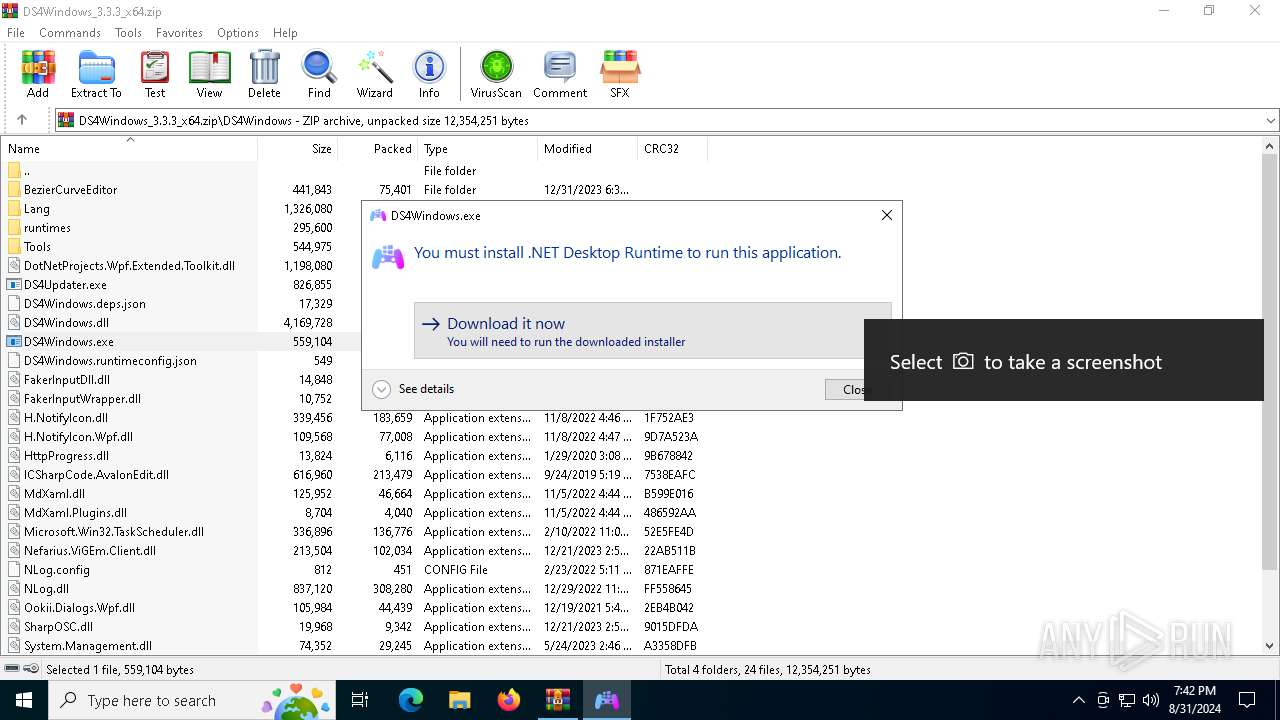Sort by Type column header
Screen dimensions: 1280x720
coord(478,148)
